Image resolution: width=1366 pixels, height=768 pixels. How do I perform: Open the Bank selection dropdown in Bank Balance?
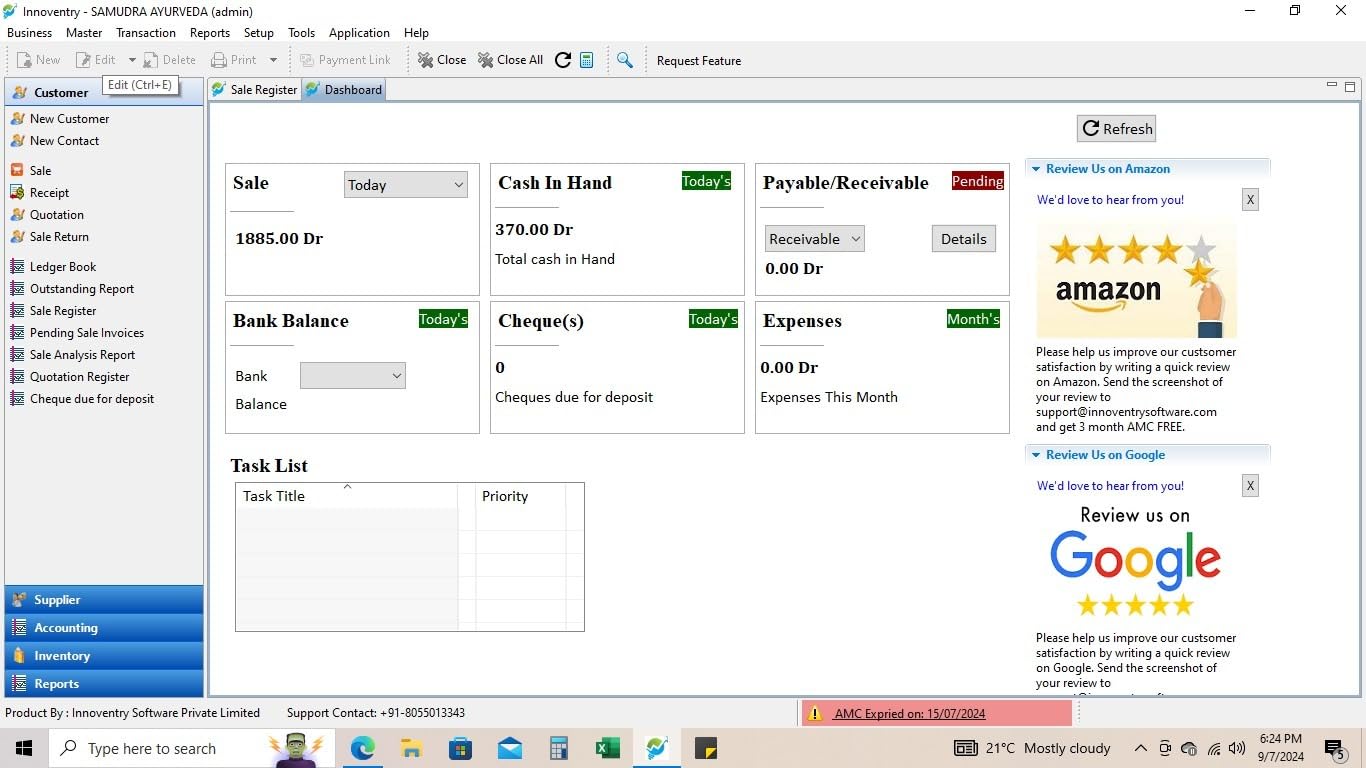(352, 375)
